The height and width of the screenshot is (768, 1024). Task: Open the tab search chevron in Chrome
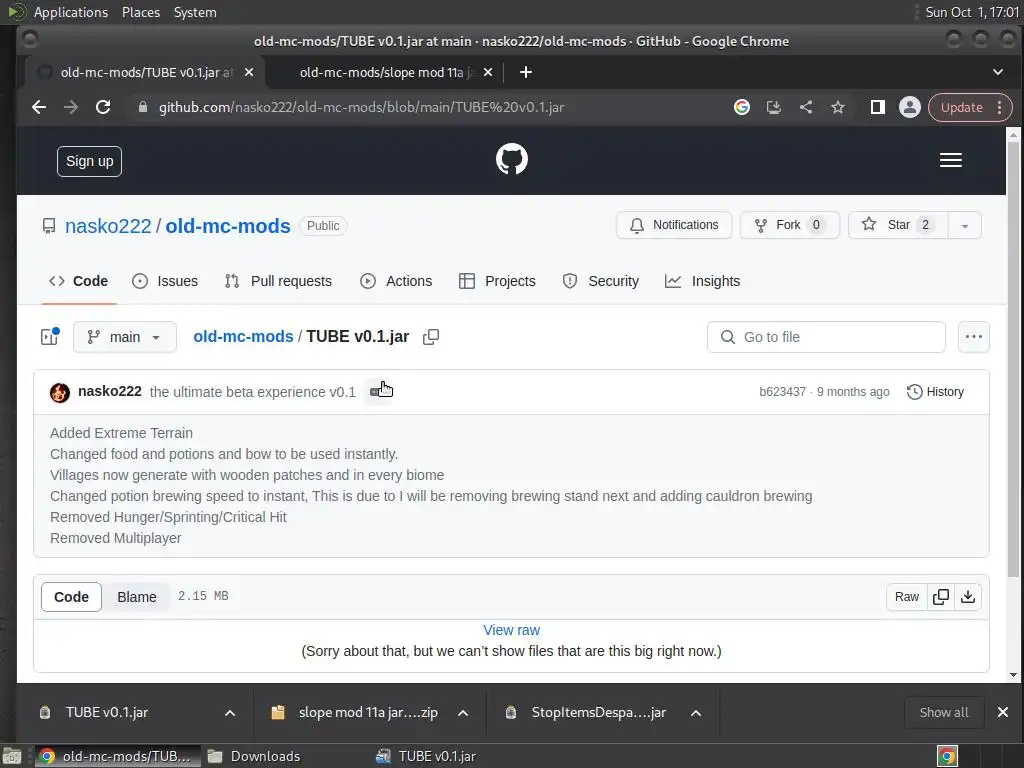click(x=997, y=72)
